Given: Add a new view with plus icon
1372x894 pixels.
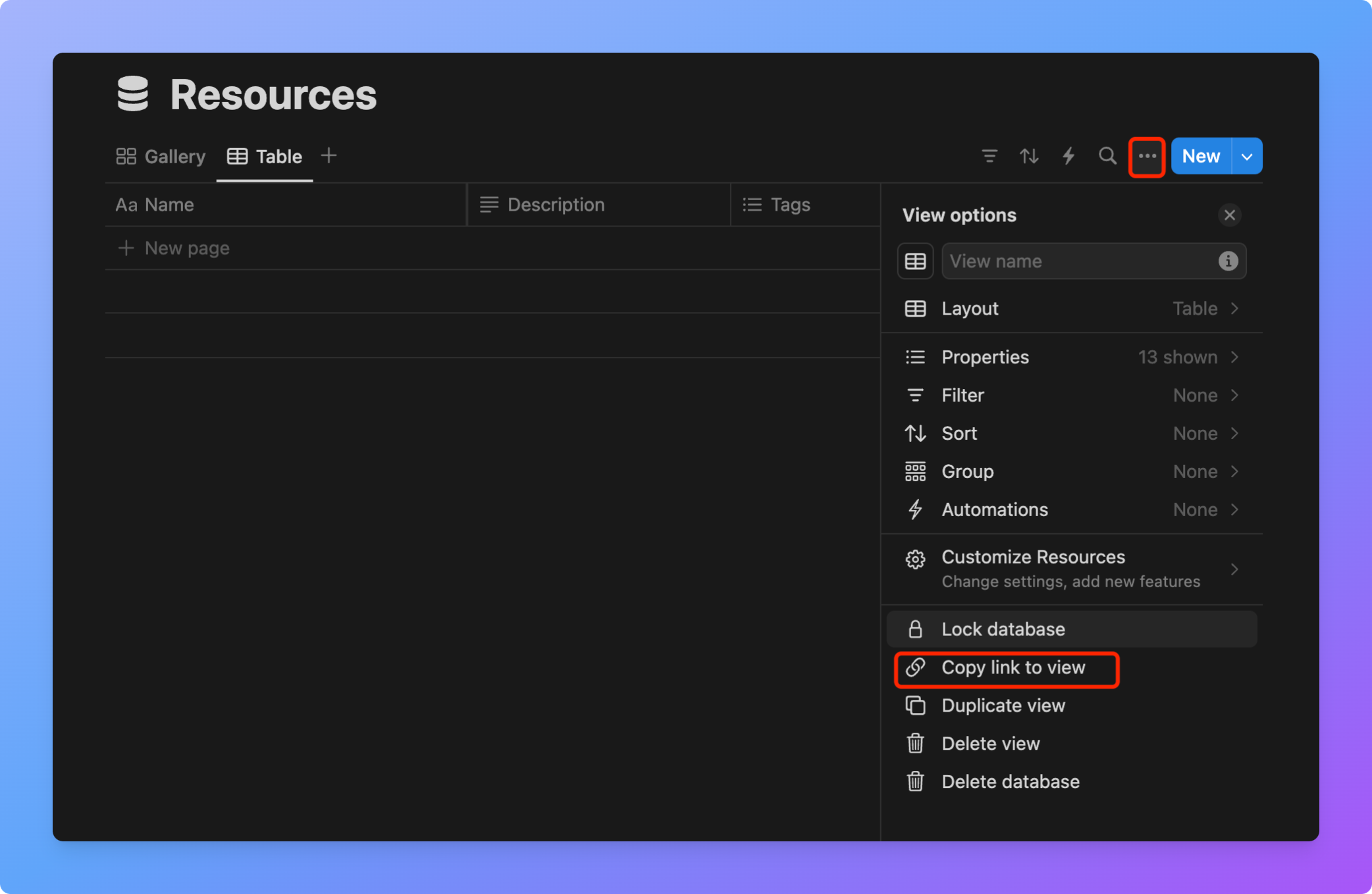Looking at the screenshot, I should [329, 156].
